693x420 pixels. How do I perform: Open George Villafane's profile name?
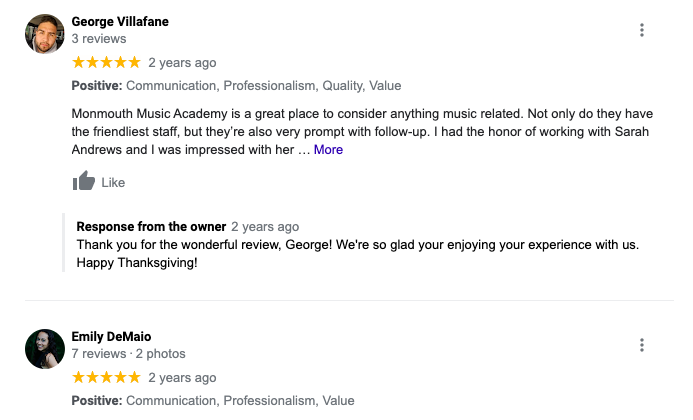[120, 21]
